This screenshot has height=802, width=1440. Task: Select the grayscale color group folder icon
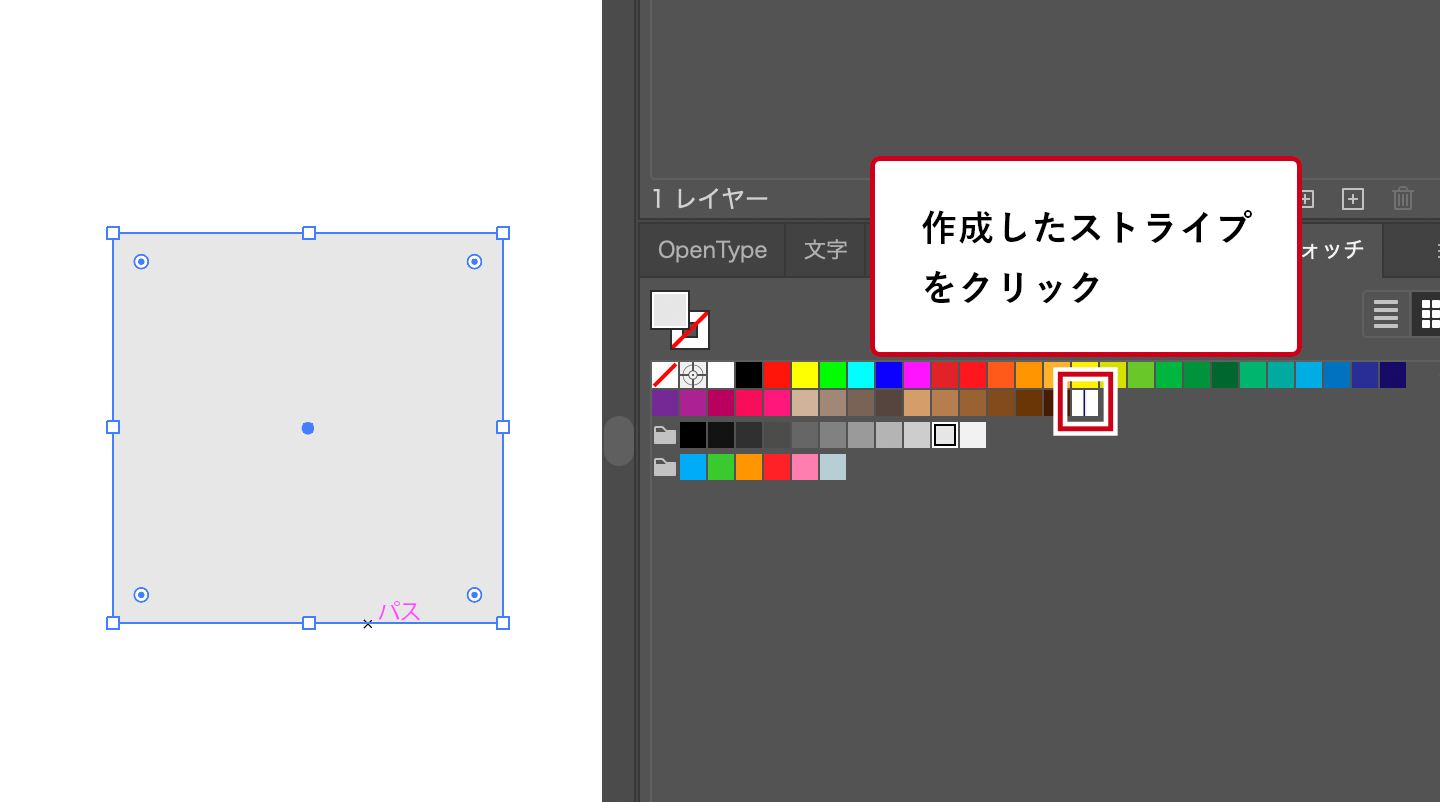coord(665,435)
